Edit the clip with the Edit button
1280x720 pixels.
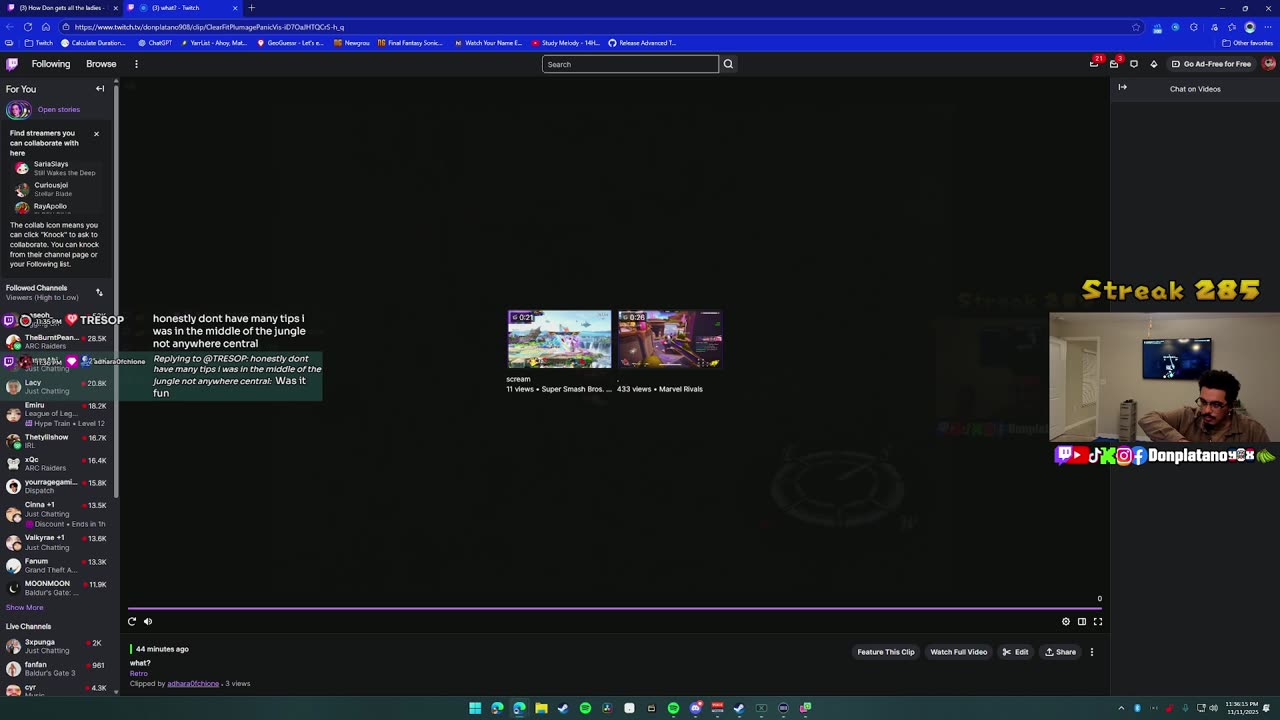1015,652
